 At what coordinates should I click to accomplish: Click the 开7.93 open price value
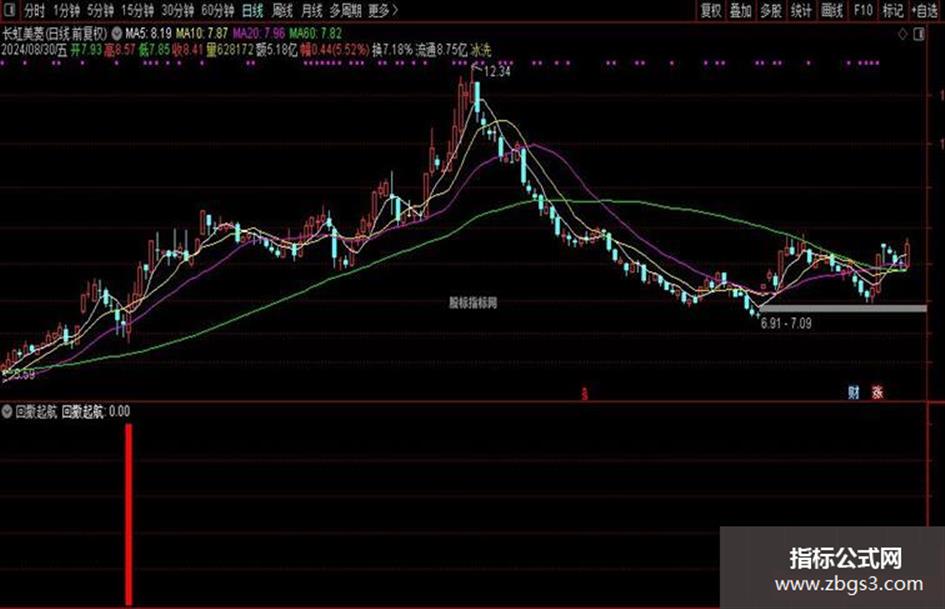pos(86,50)
